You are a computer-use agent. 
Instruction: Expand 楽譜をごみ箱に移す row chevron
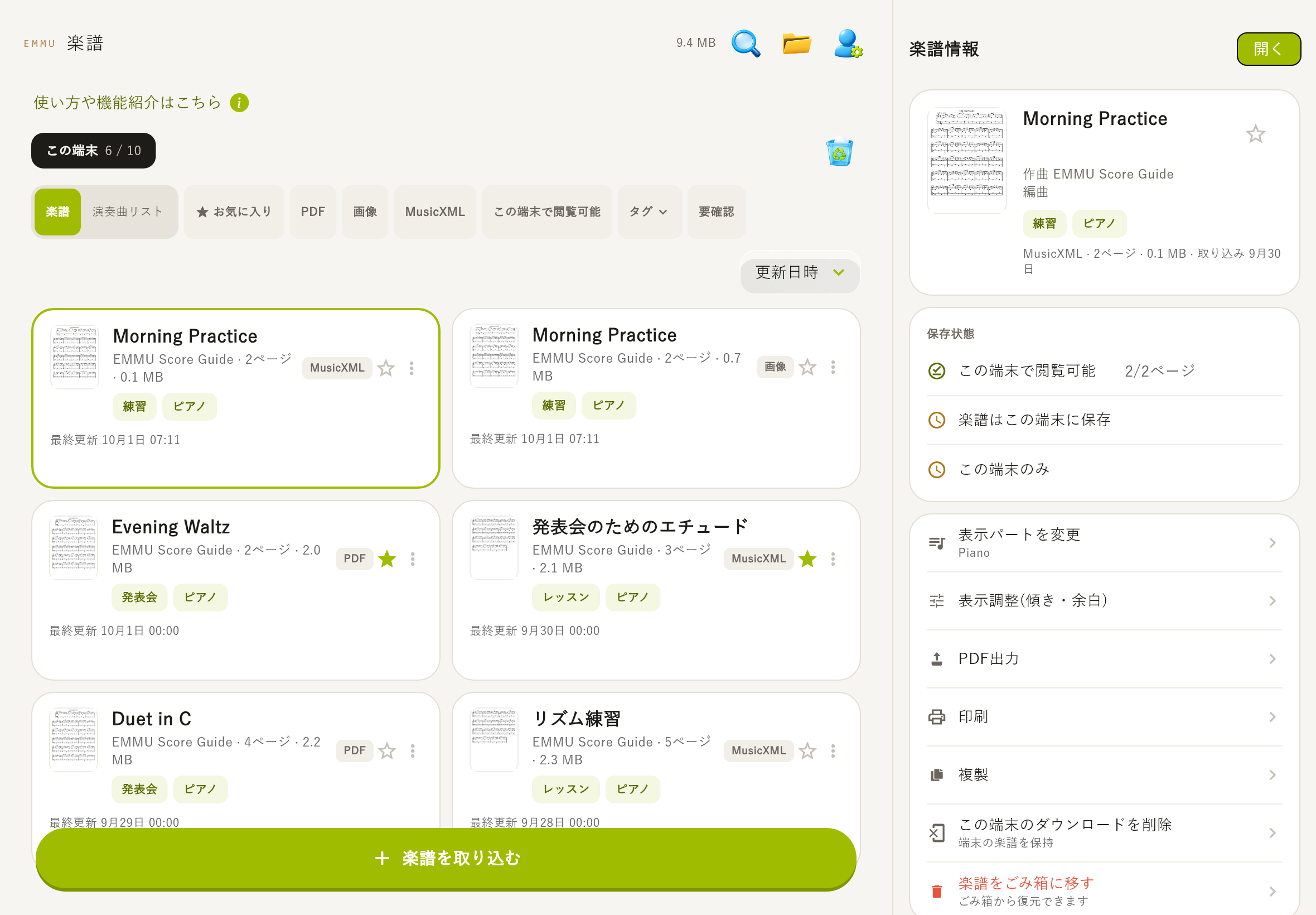(1272, 891)
